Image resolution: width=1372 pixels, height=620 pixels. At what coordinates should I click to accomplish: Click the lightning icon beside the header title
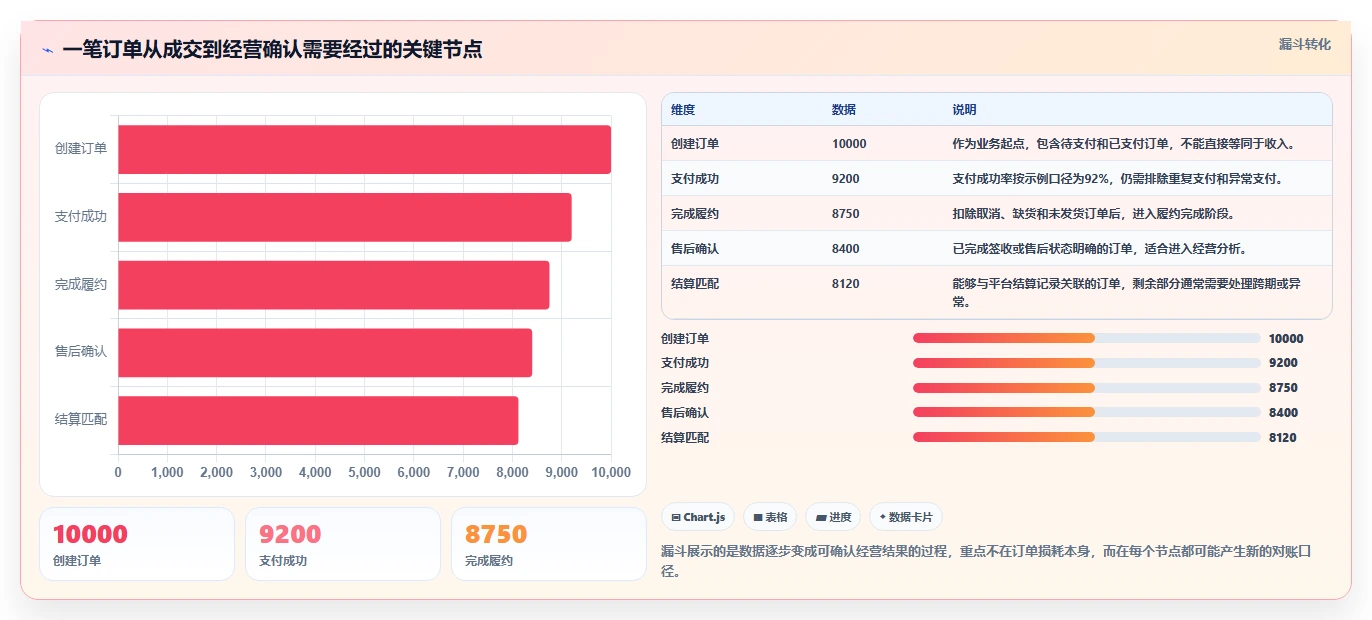pos(47,50)
